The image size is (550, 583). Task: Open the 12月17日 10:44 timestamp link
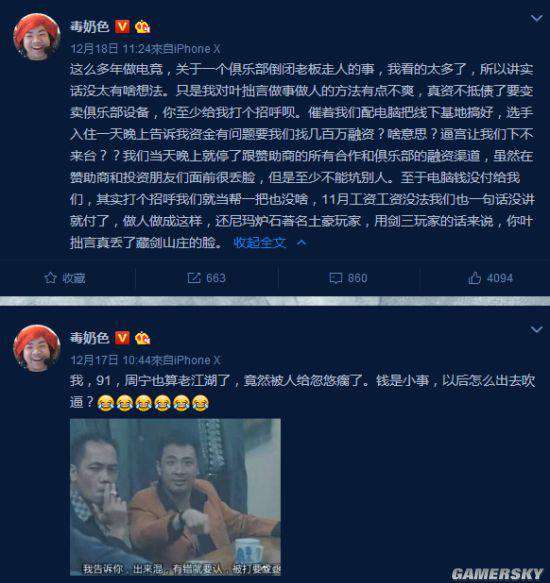tap(110, 360)
